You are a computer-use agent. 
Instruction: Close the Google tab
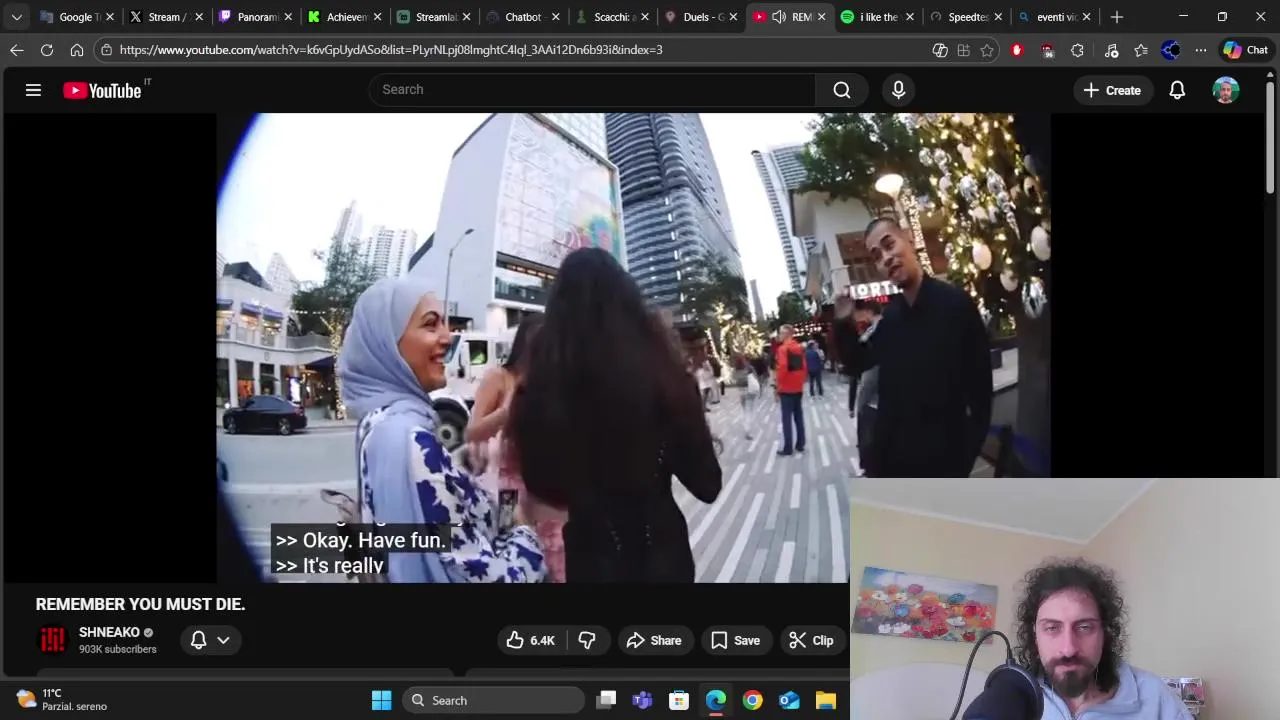[110, 17]
